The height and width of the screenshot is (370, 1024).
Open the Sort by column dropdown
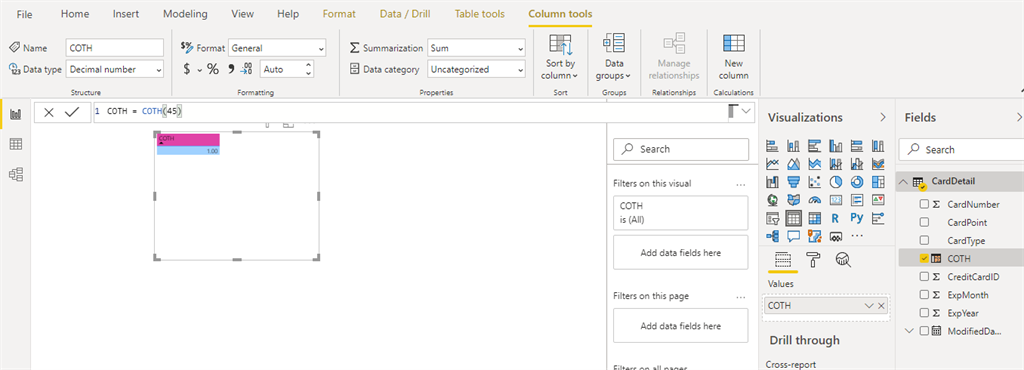pyautogui.click(x=560, y=57)
